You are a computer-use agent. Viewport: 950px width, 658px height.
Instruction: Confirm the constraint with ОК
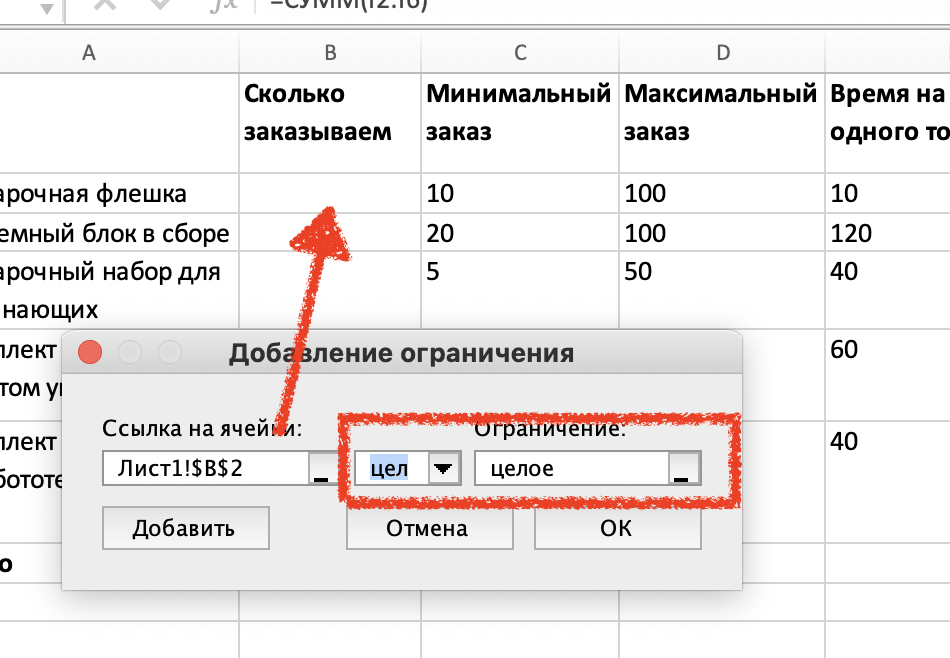tap(617, 528)
